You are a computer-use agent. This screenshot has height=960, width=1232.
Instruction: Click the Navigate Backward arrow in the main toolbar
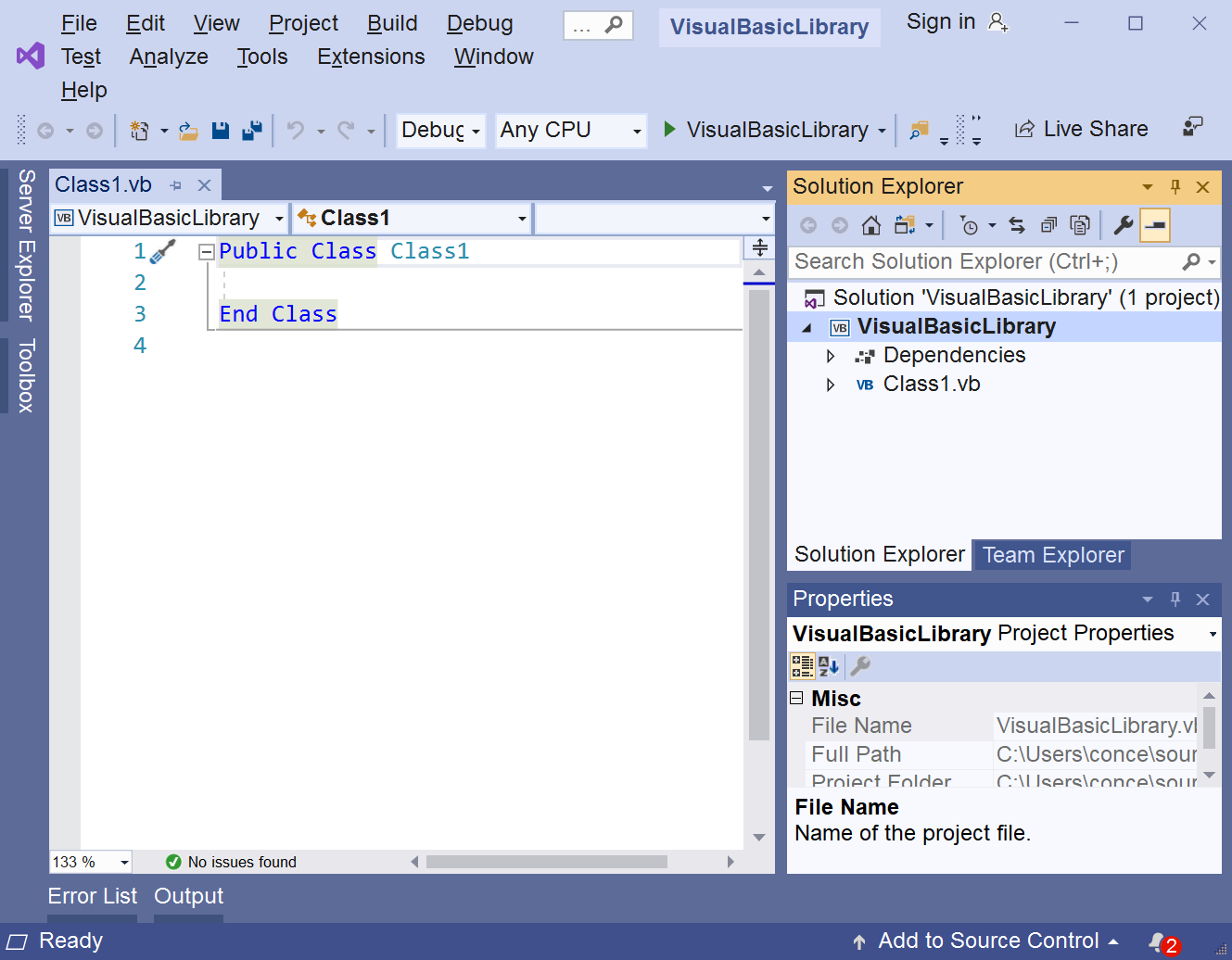[x=45, y=131]
